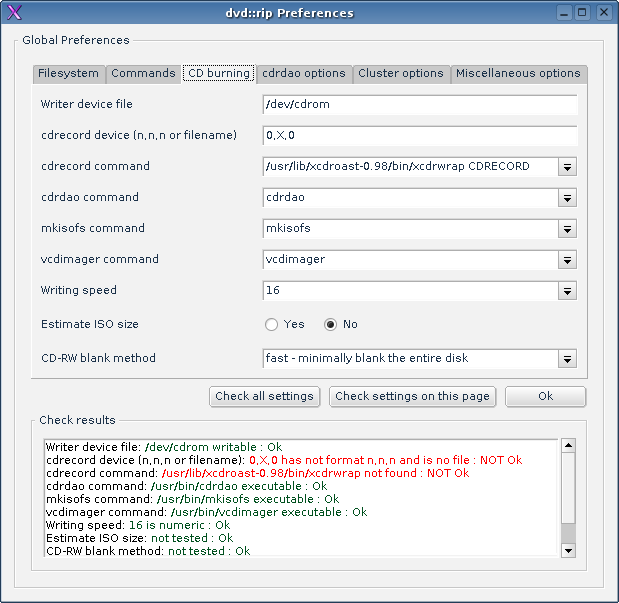Click the Writer device file input field
Viewport: 619px width, 603px height.
coord(420,105)
